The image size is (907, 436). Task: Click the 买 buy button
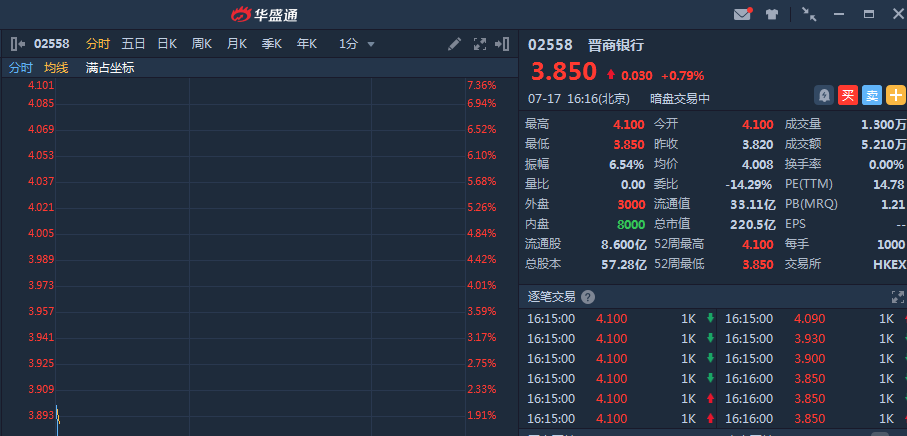pos(848,95)
